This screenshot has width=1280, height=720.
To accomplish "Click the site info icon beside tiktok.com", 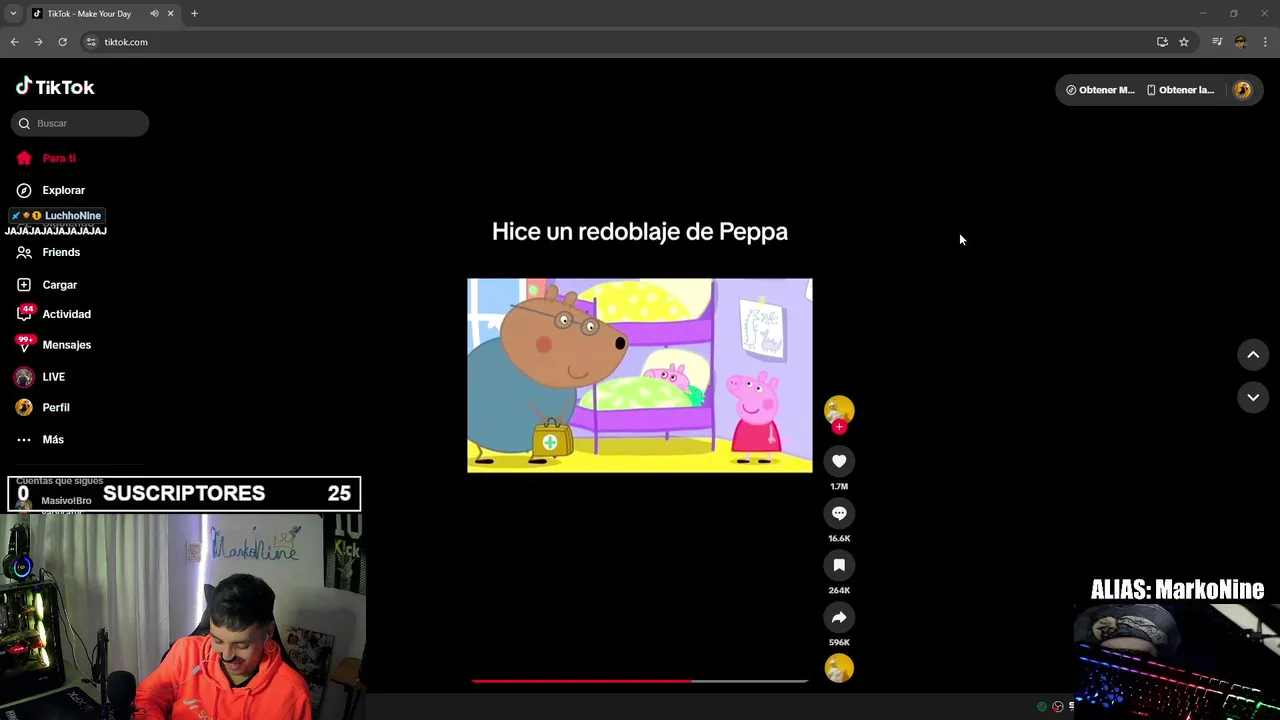I will click(91, 42).
